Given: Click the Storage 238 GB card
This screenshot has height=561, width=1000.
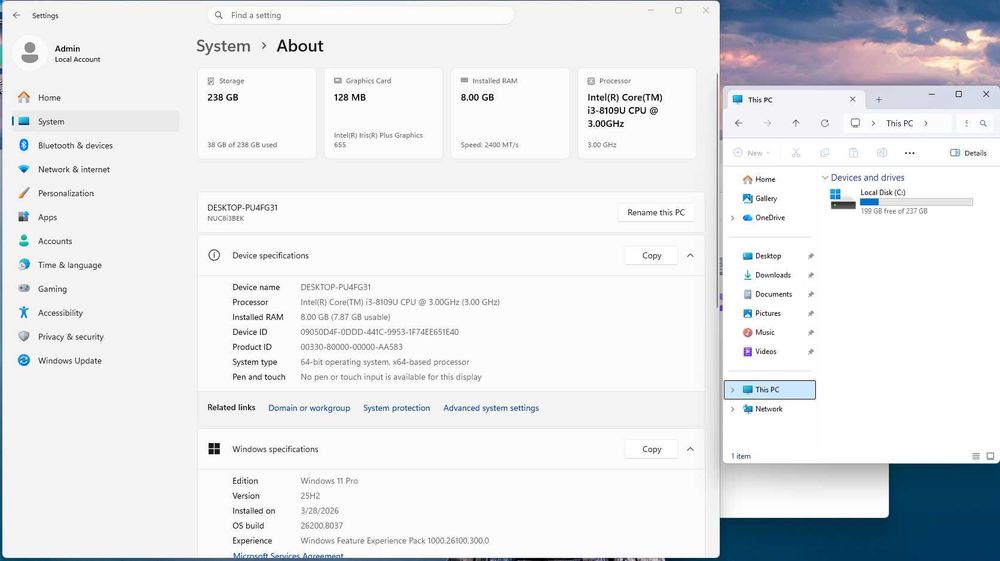Looking at the screenshot, I should click(x=256, y=113).
